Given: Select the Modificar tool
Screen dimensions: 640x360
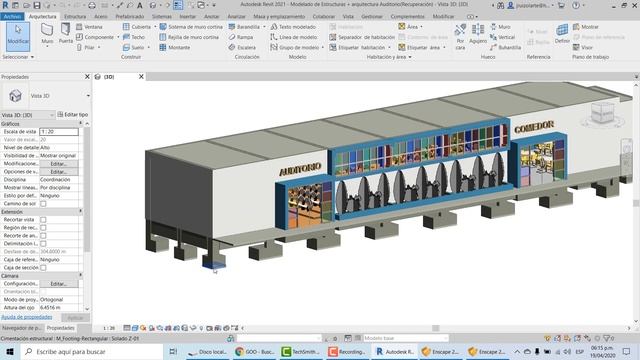Looking at the screenshot, I should [18, 36].
